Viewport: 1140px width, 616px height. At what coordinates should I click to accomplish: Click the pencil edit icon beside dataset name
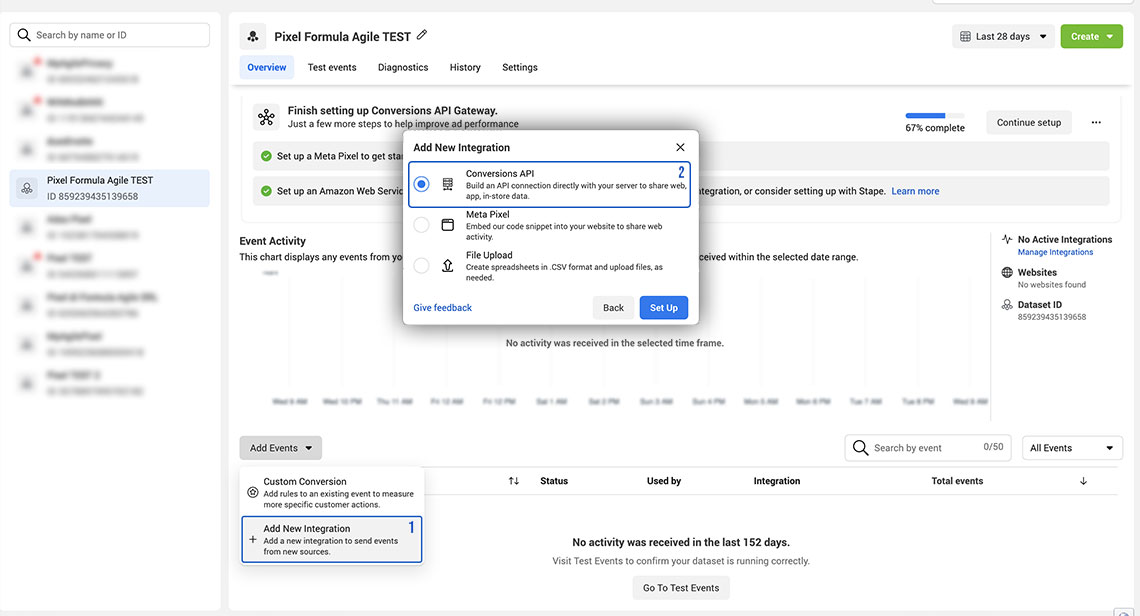coord(422,35)
